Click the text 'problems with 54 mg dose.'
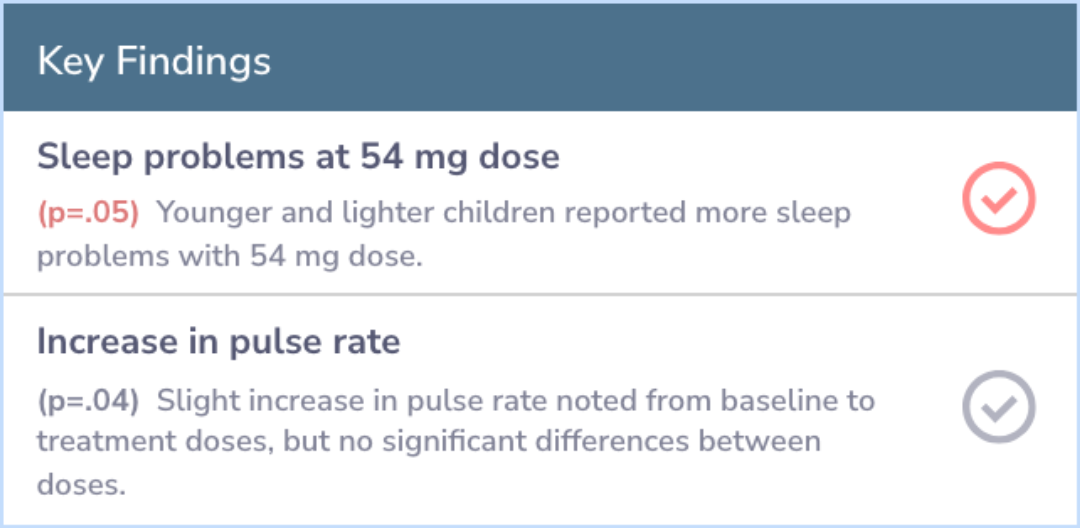Viewport: 1080px width, 528px height. pyautogui.click(x=230, y=255)
